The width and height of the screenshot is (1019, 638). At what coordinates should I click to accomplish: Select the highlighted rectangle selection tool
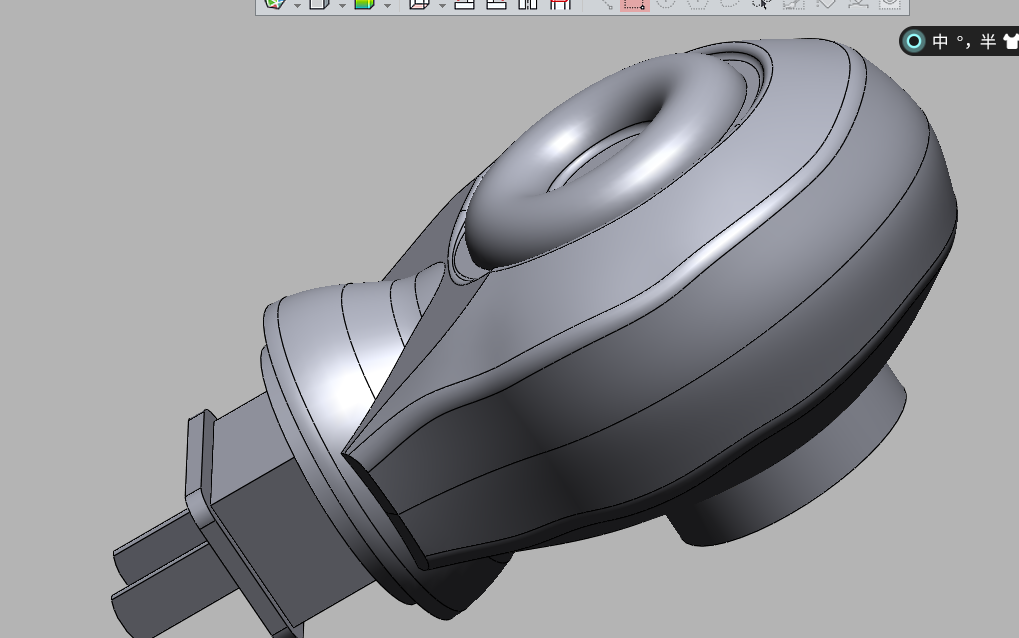pos(634,5)
